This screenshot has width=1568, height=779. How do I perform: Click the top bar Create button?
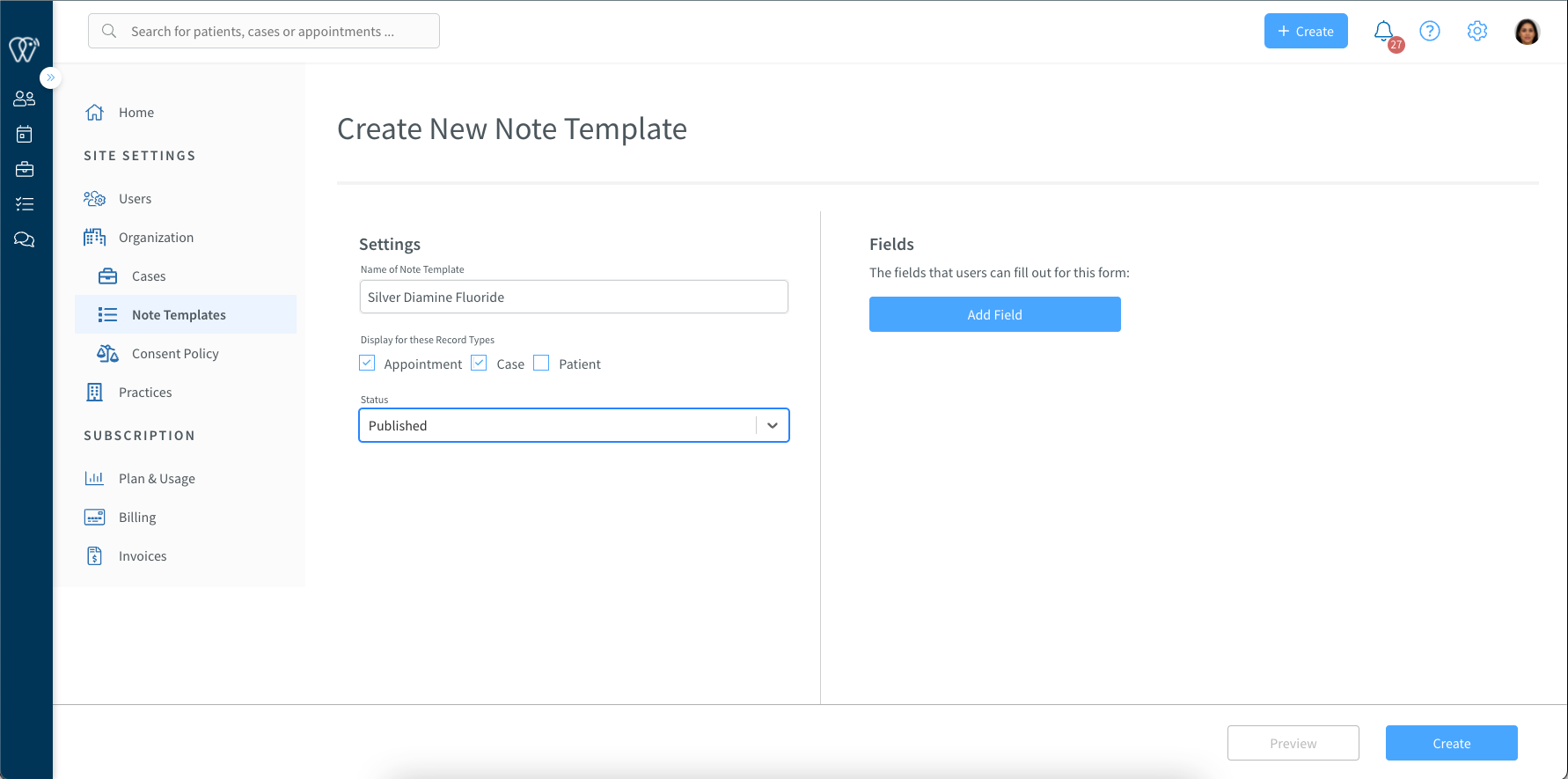tap(1306, 31)
